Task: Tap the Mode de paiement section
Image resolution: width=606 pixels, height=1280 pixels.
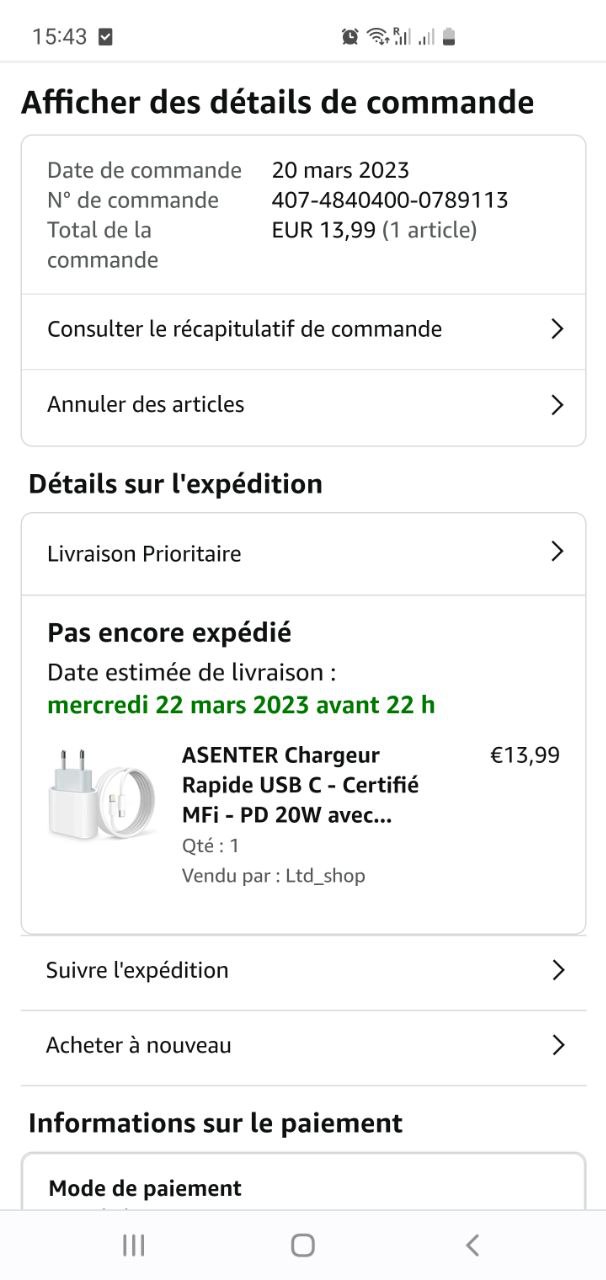Action: tap(145, 1188)
